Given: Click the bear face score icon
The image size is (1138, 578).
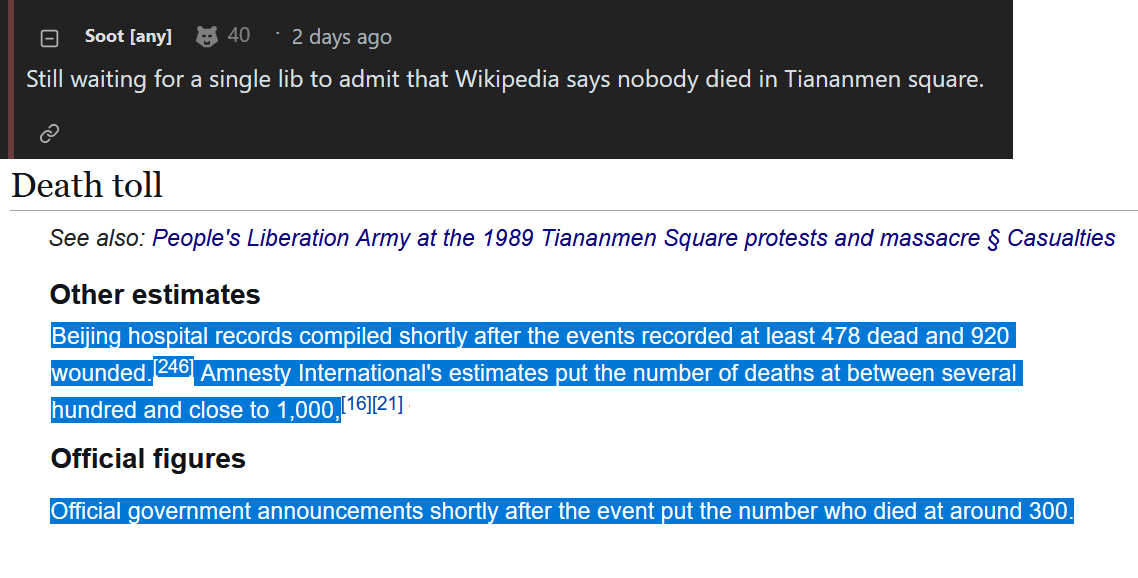Looking at the screenshot, I should [x=206, y=36].
